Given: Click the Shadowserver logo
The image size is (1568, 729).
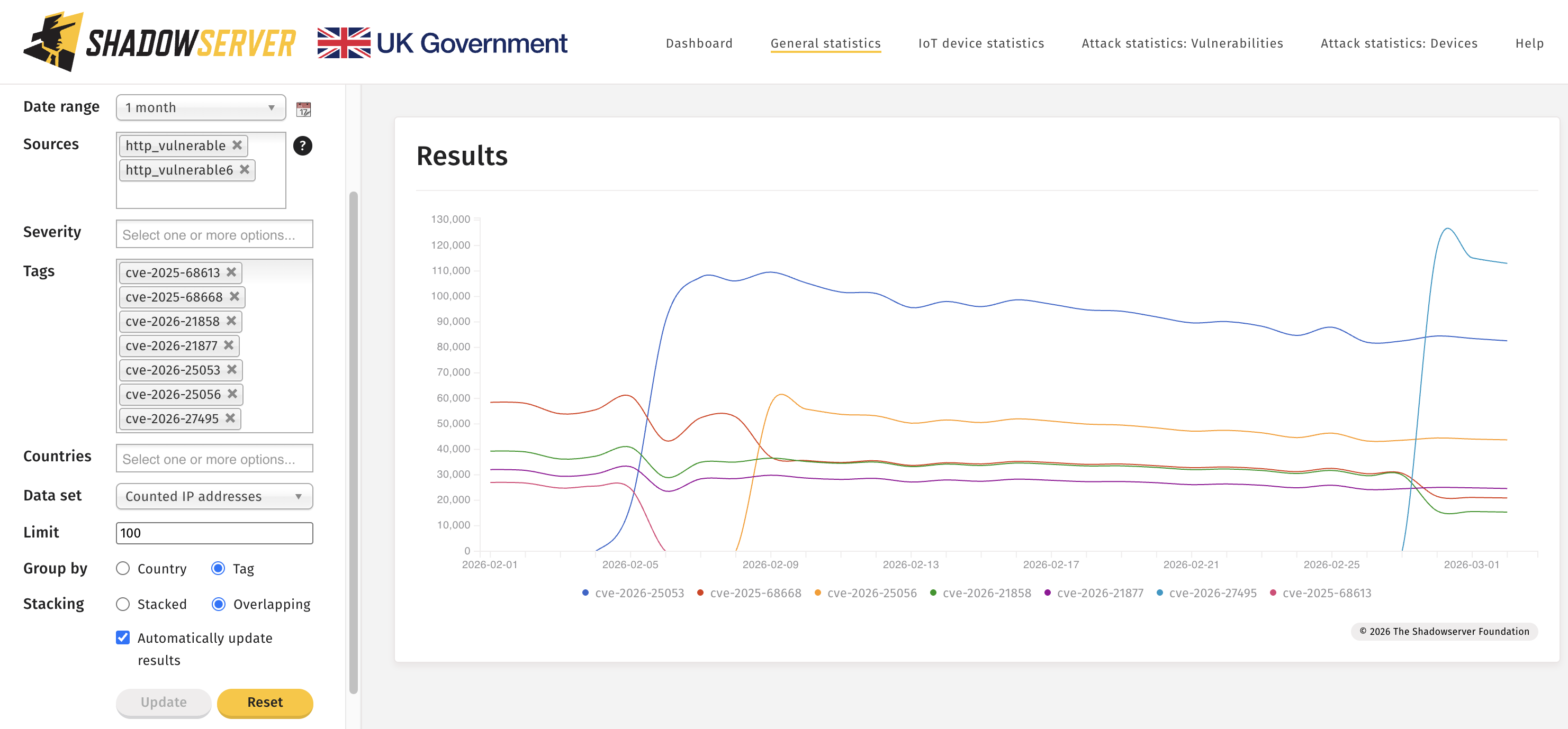Looking at the screenshot, I should tap(159, 42).
